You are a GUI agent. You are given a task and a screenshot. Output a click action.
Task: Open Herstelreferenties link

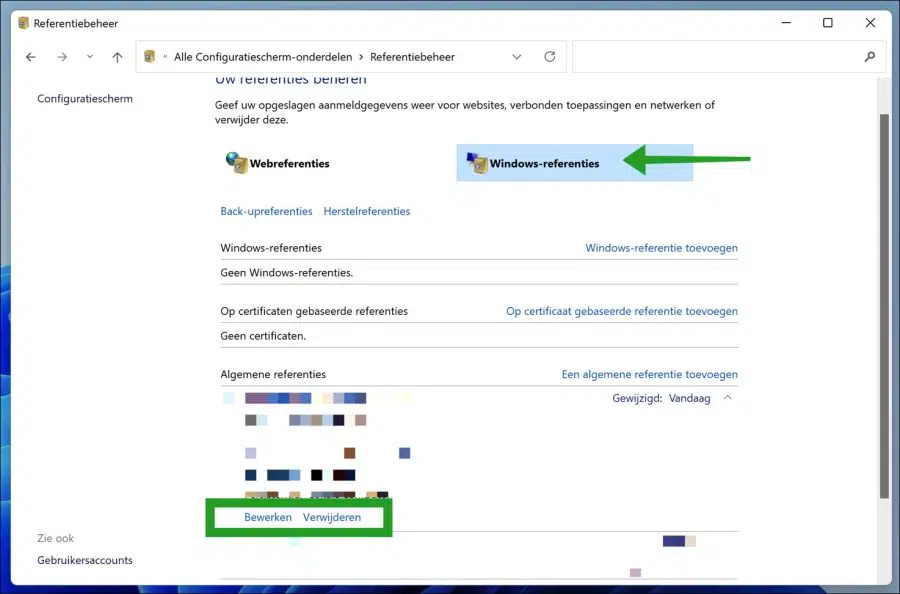367,211
